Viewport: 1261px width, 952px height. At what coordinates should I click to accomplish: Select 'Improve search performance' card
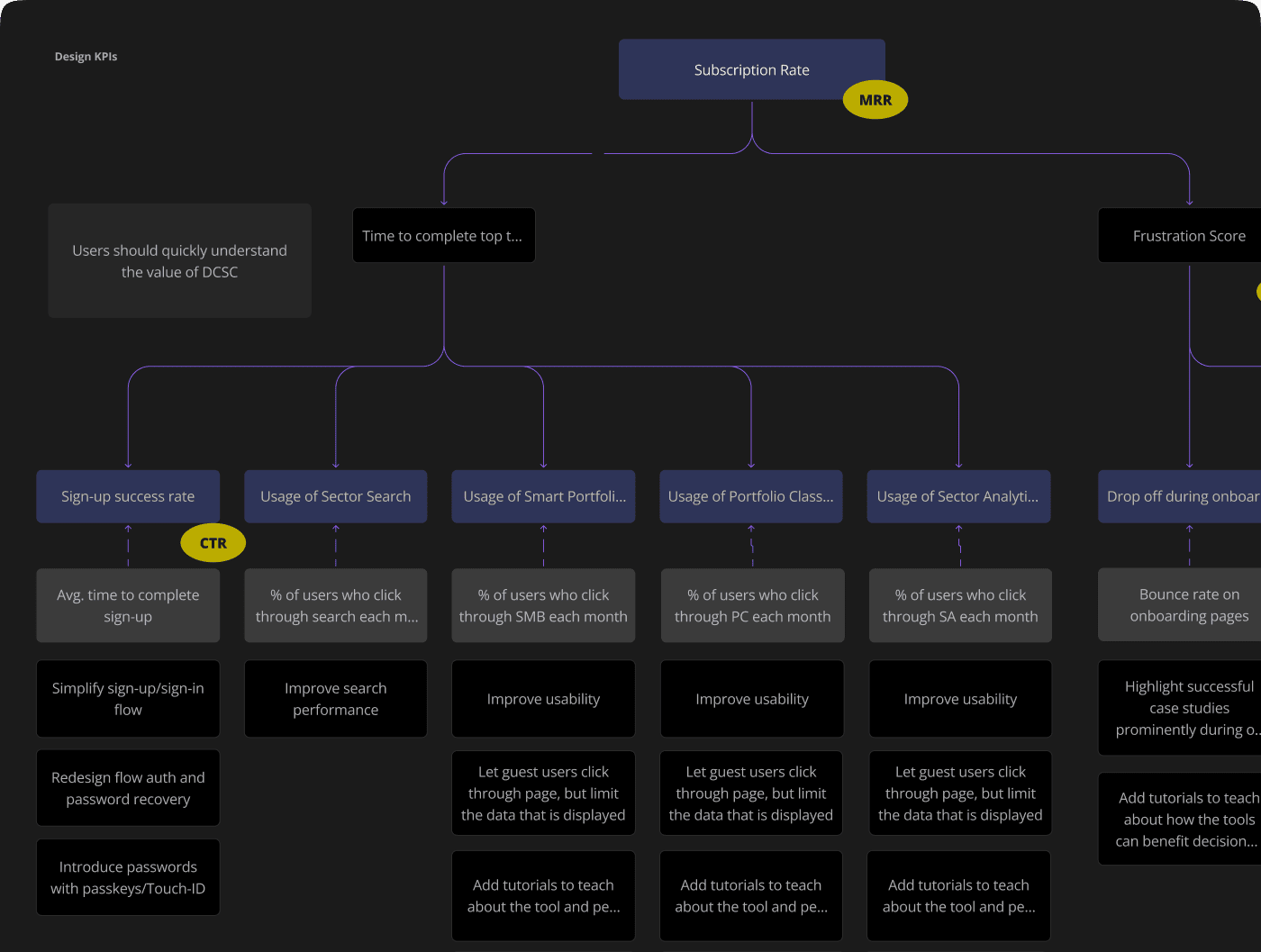[336, 699]
